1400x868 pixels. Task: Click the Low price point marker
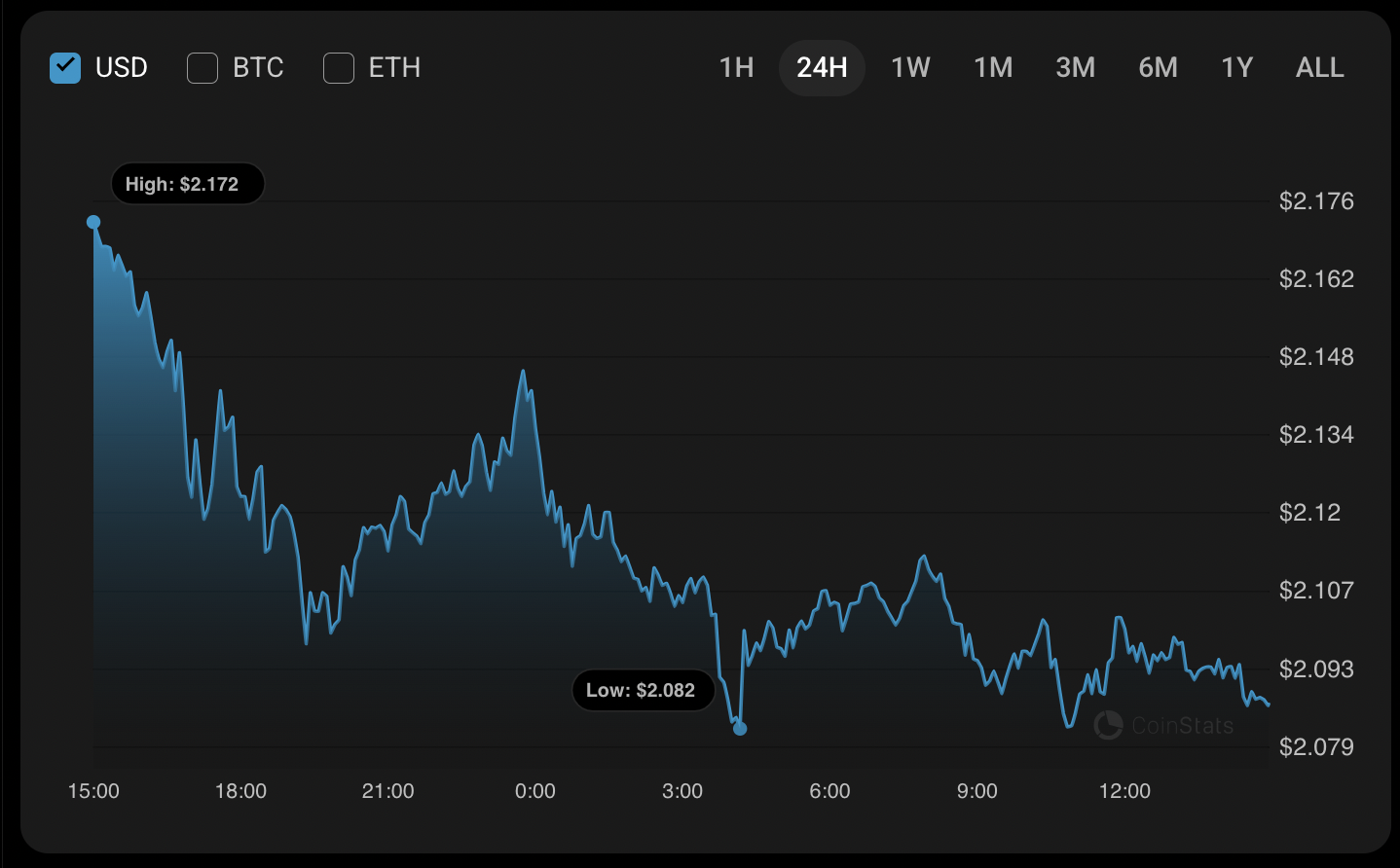click(x=740, y=728)
